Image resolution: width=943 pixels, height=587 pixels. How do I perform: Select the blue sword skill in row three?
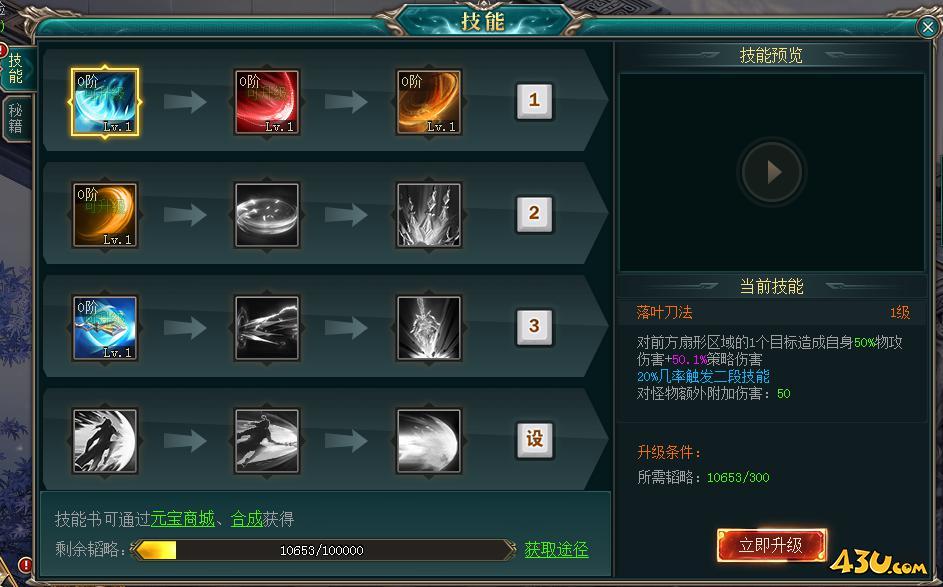105,328
